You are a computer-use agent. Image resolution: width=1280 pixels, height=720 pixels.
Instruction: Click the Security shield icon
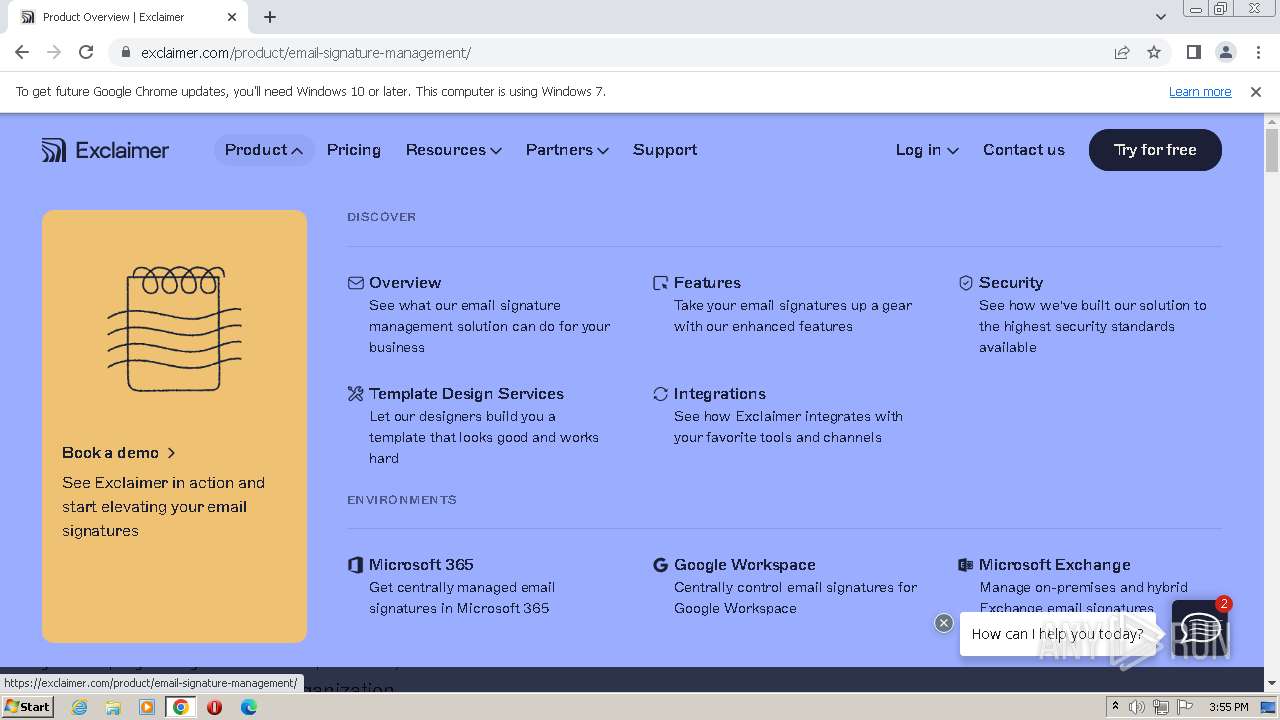pos(965,283)
